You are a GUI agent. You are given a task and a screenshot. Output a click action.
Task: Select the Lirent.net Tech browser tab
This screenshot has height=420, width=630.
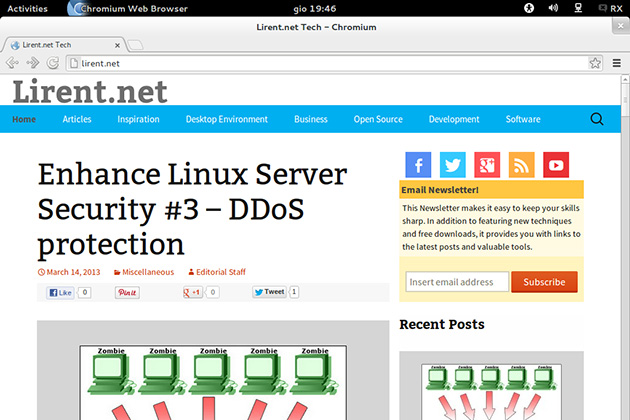coord(64,45)
